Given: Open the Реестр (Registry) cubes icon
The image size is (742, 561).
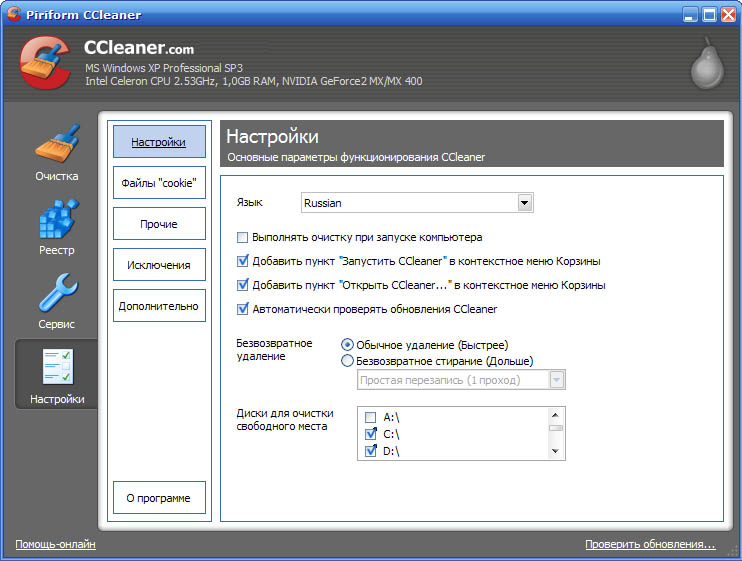Looking at the screenshot, I should pos(56,222).
